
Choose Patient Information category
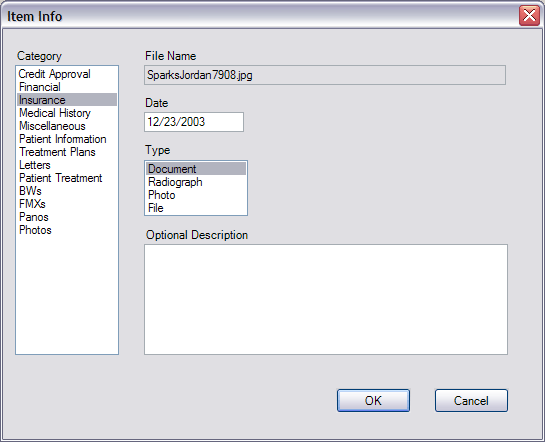tap(67, 139)
